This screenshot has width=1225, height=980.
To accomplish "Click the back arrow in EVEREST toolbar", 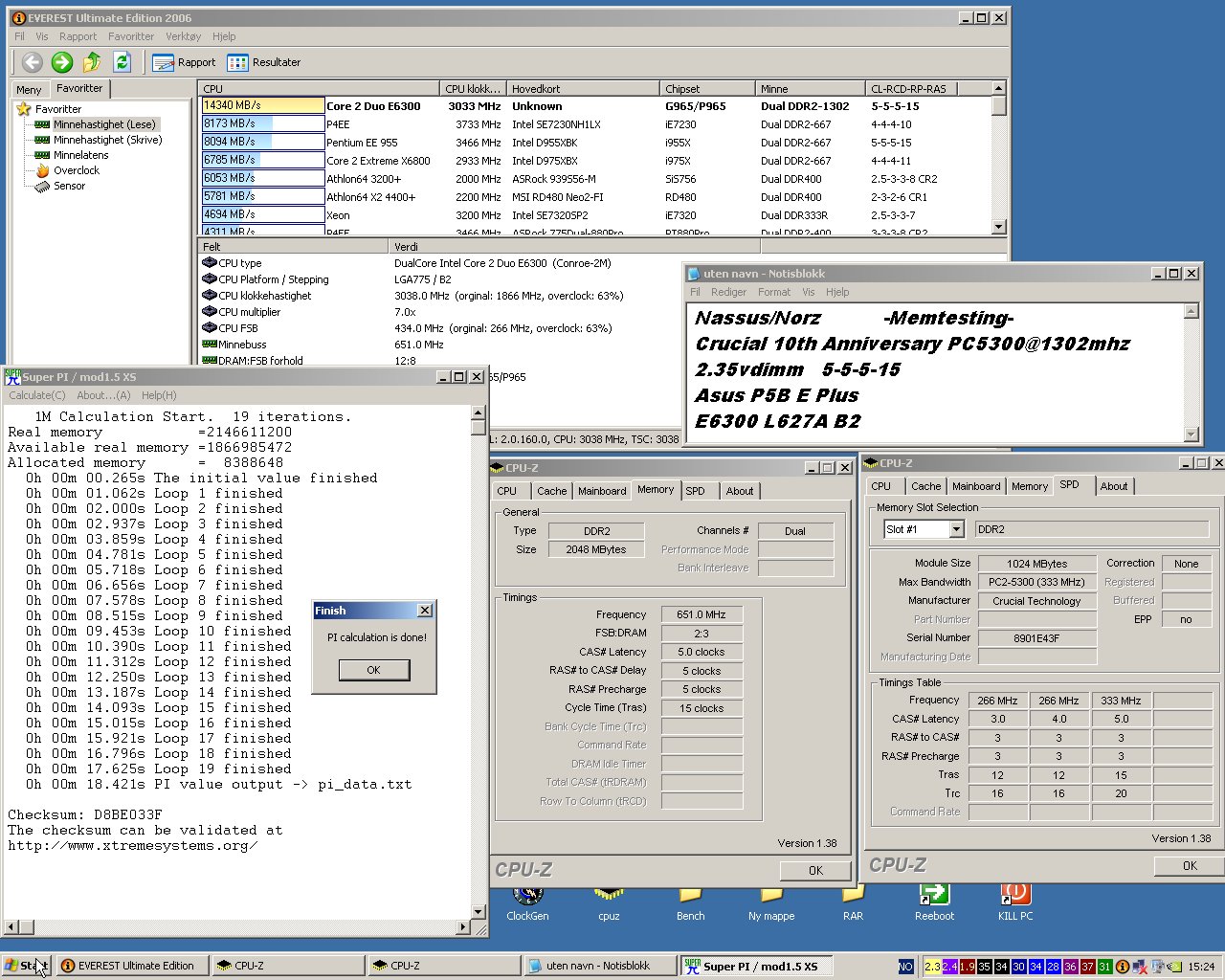I will click(x=33, y=62).
